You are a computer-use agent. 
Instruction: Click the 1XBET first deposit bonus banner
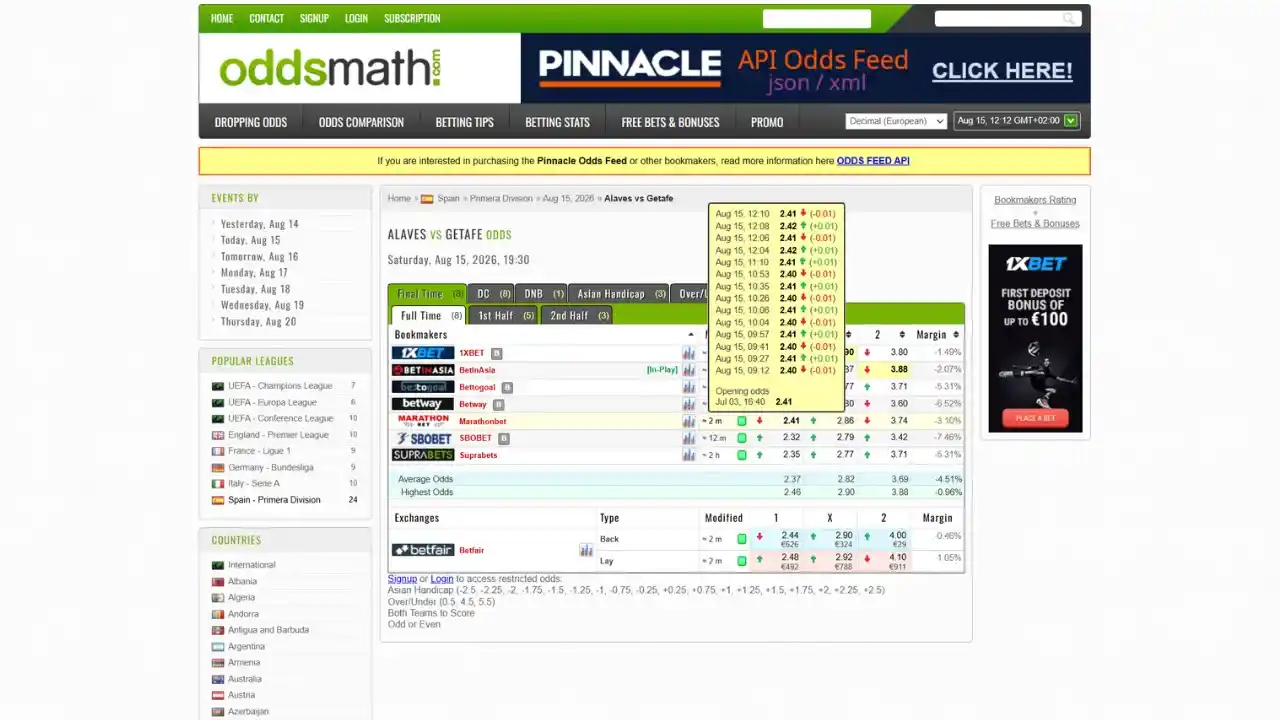point(1035,339)
